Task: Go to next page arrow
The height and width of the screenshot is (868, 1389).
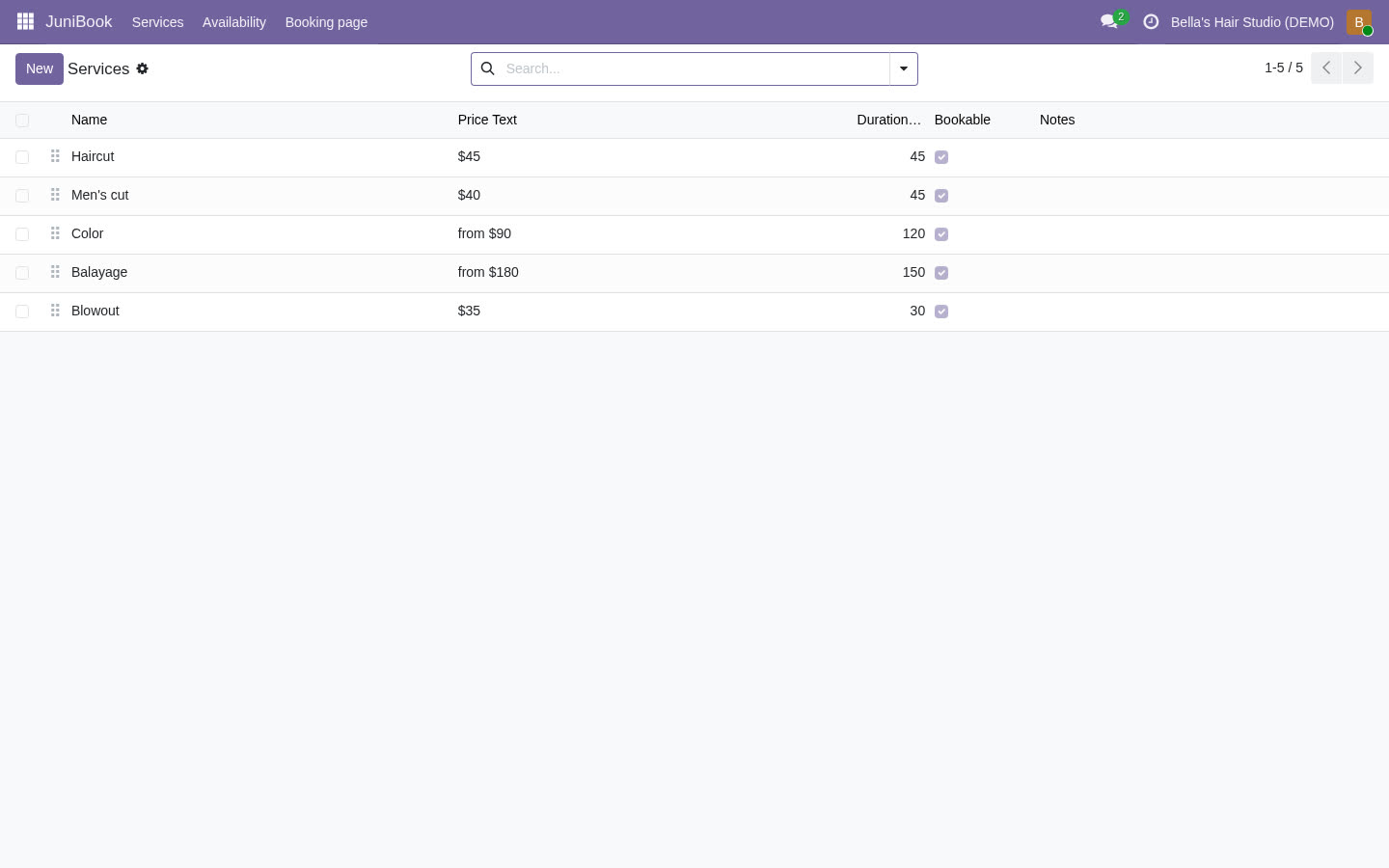Action: 1358,68
